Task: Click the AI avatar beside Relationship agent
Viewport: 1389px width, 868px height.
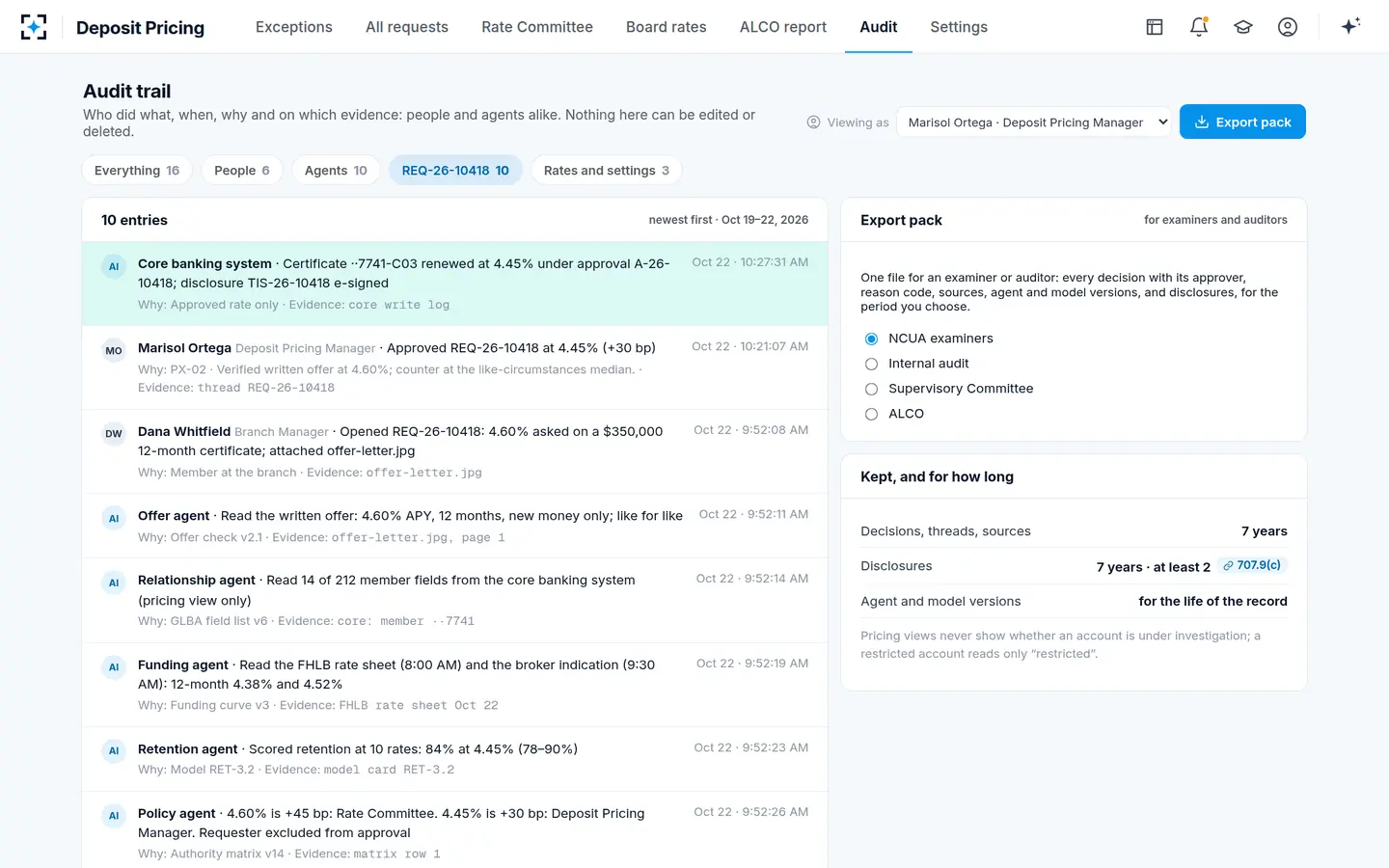Action: [114, 583]
